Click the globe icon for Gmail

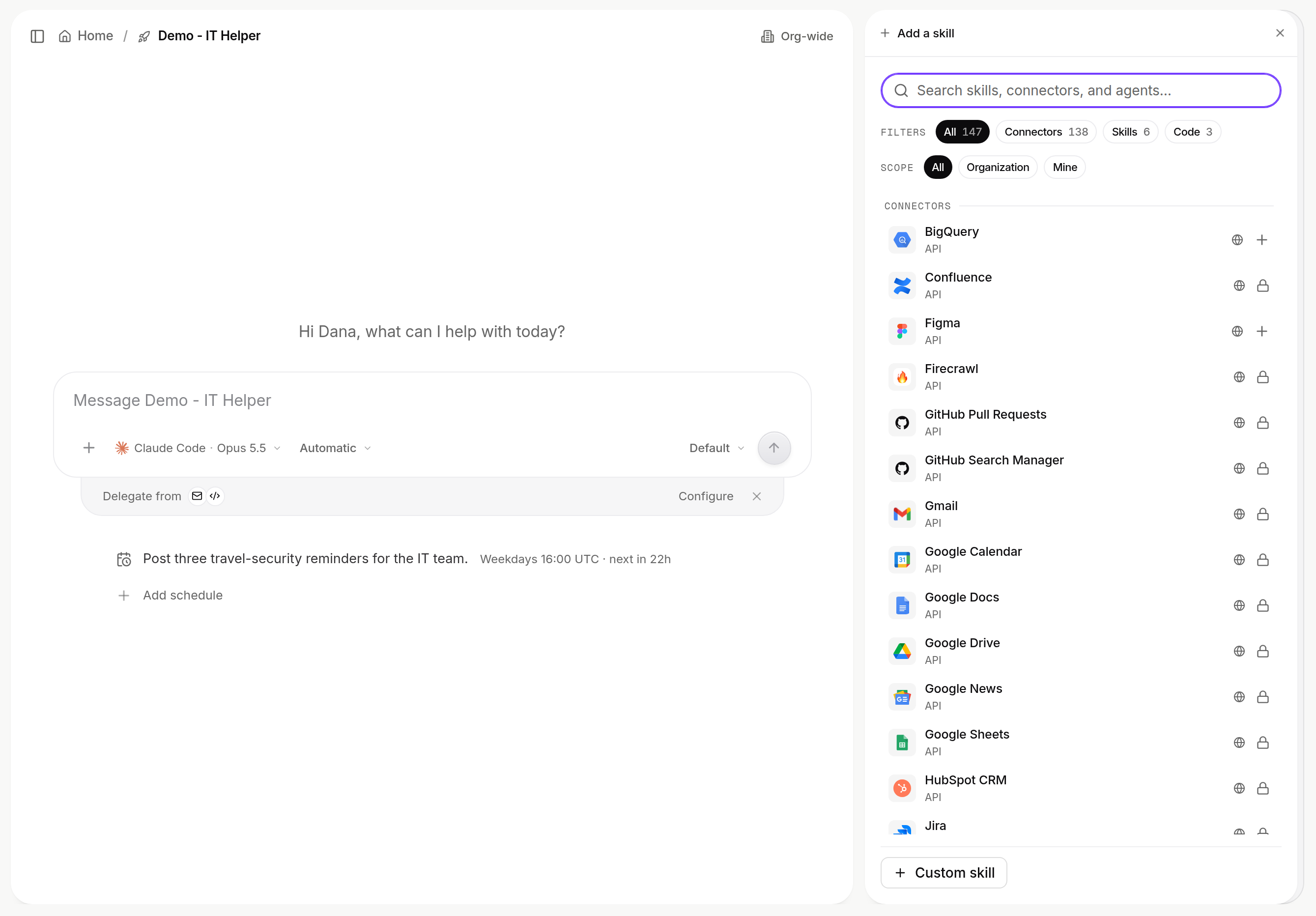[x=1239, y=514]
